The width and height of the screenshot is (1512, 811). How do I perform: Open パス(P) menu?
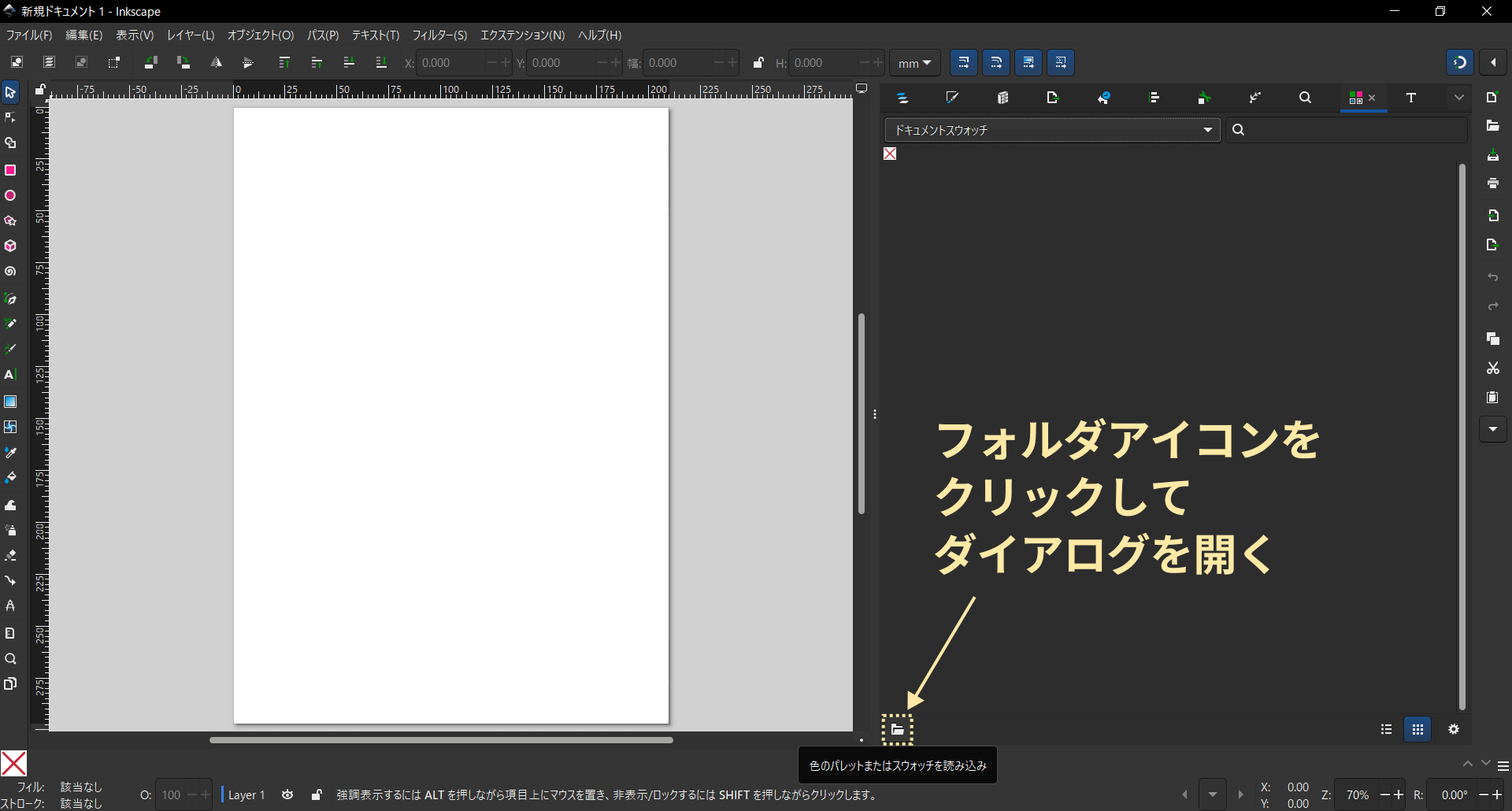click(x=323, y=35)
